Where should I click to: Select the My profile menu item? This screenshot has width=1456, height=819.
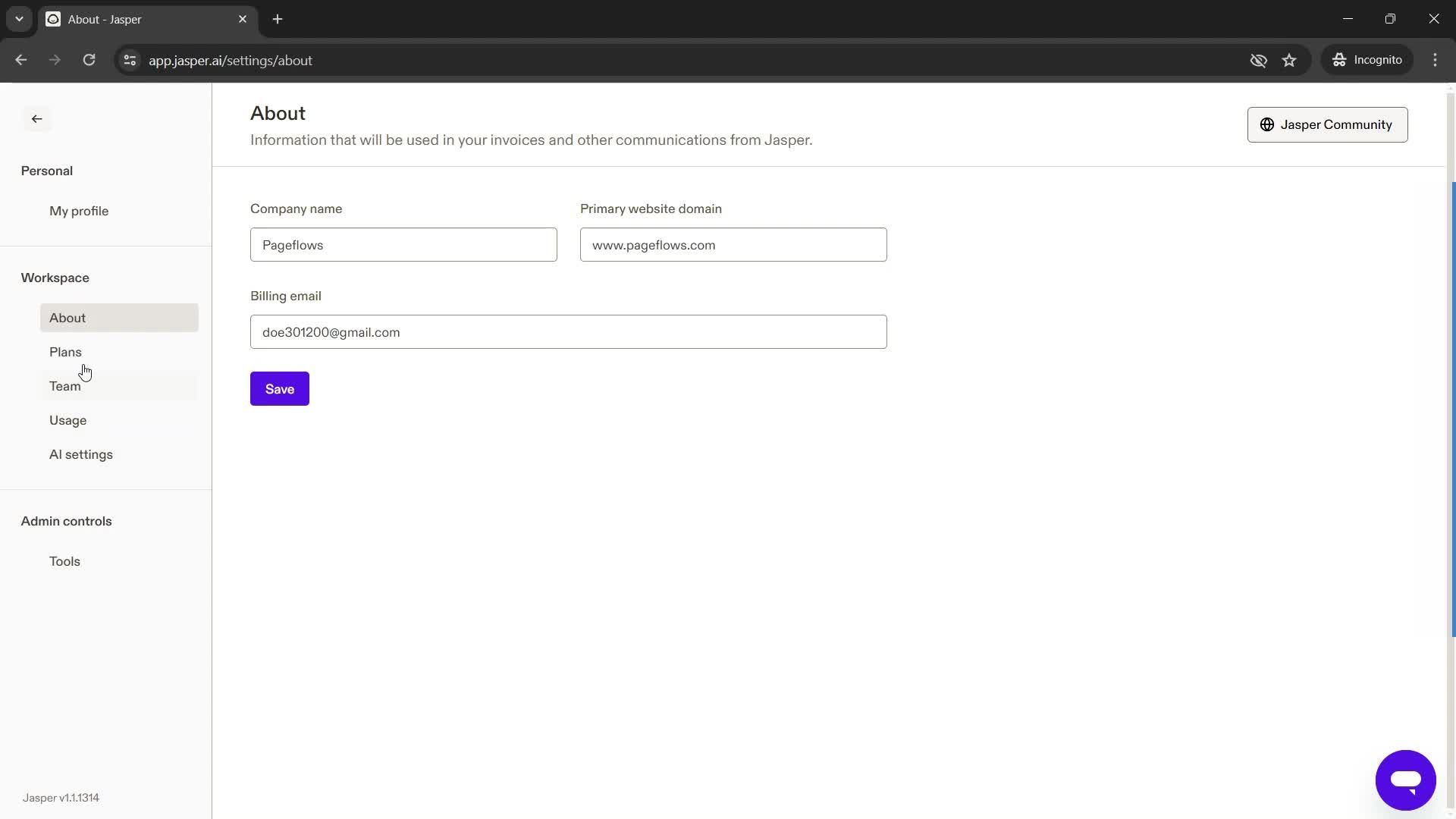[x=79, y=211]
